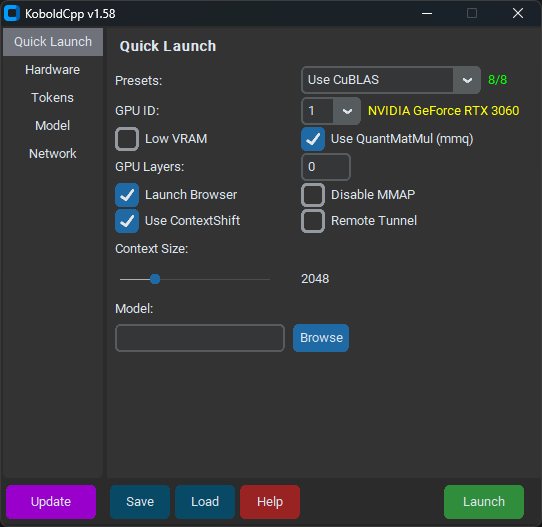The width and height of the screenshot is (542, 527).
Task: Enable the Low VRAM checkbox
Action: coord(127,139)
